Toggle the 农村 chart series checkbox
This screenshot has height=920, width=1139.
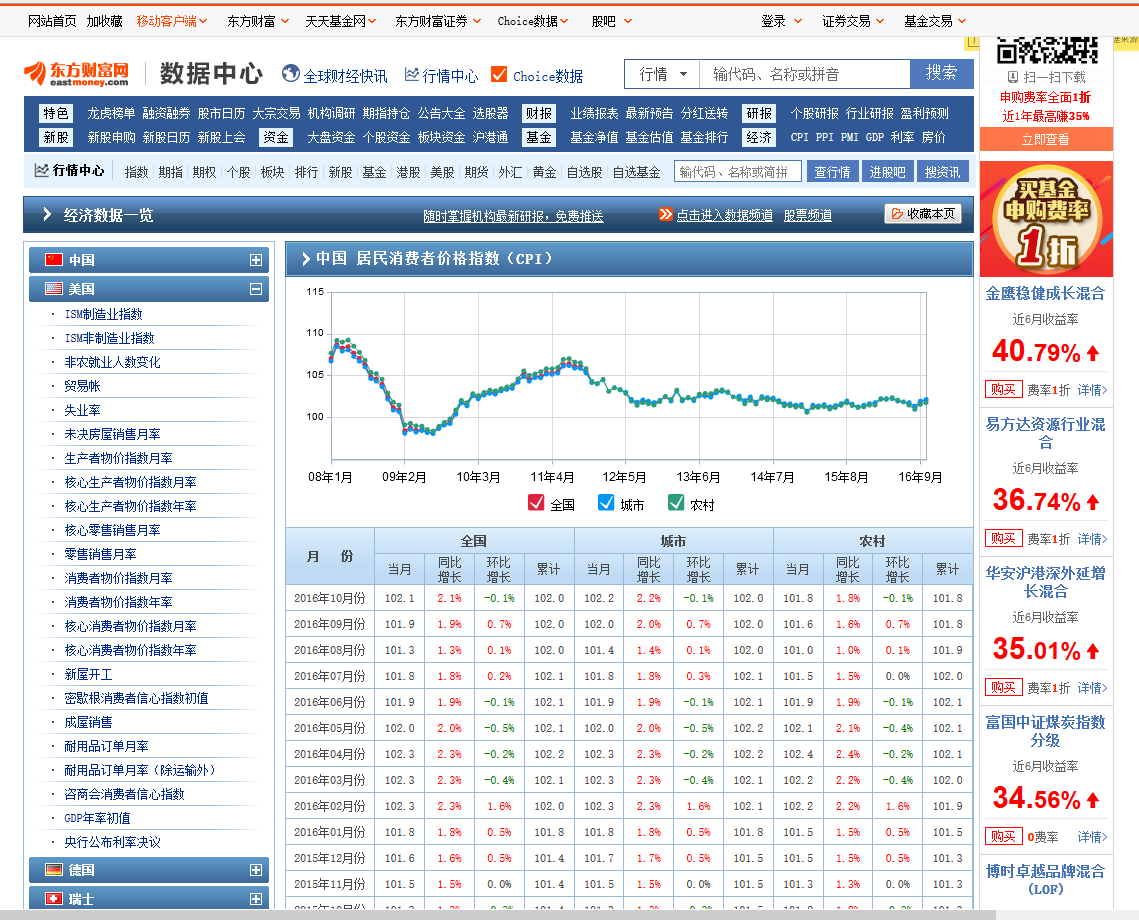click(x=676, y=503)
